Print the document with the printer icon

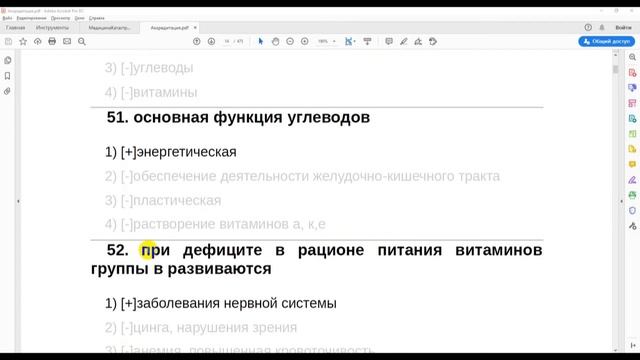point(52,41)
